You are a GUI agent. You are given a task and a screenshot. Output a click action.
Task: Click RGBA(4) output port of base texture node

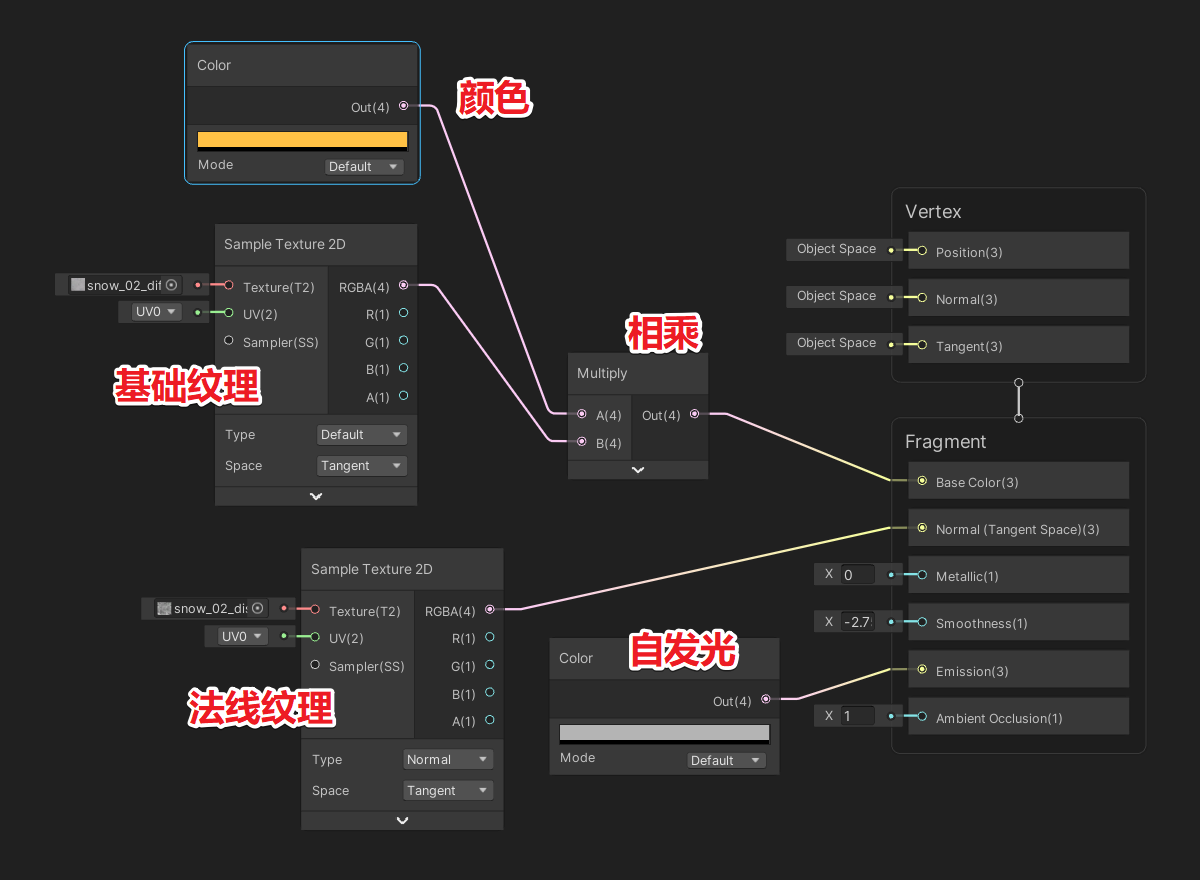tap(403, 286)
